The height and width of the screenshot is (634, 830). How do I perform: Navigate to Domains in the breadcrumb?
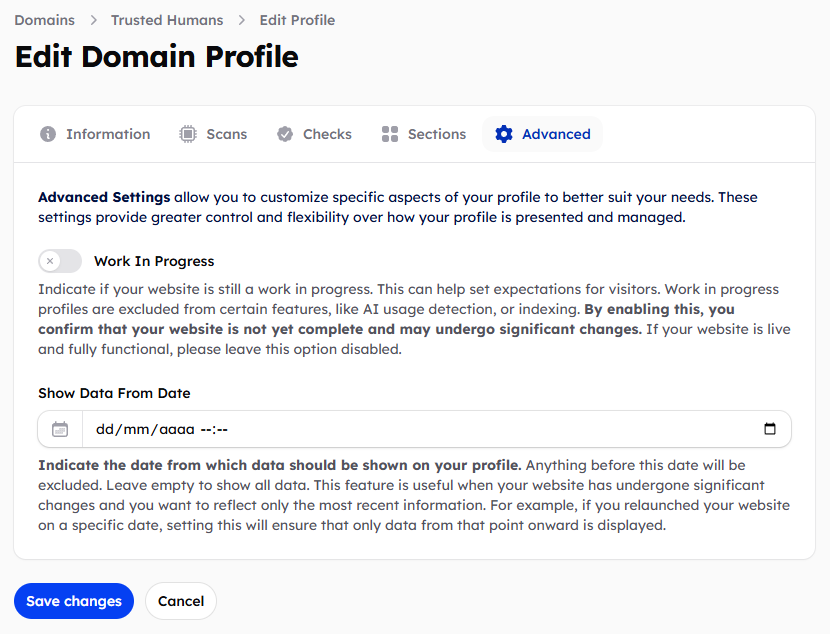coord(44,20)
